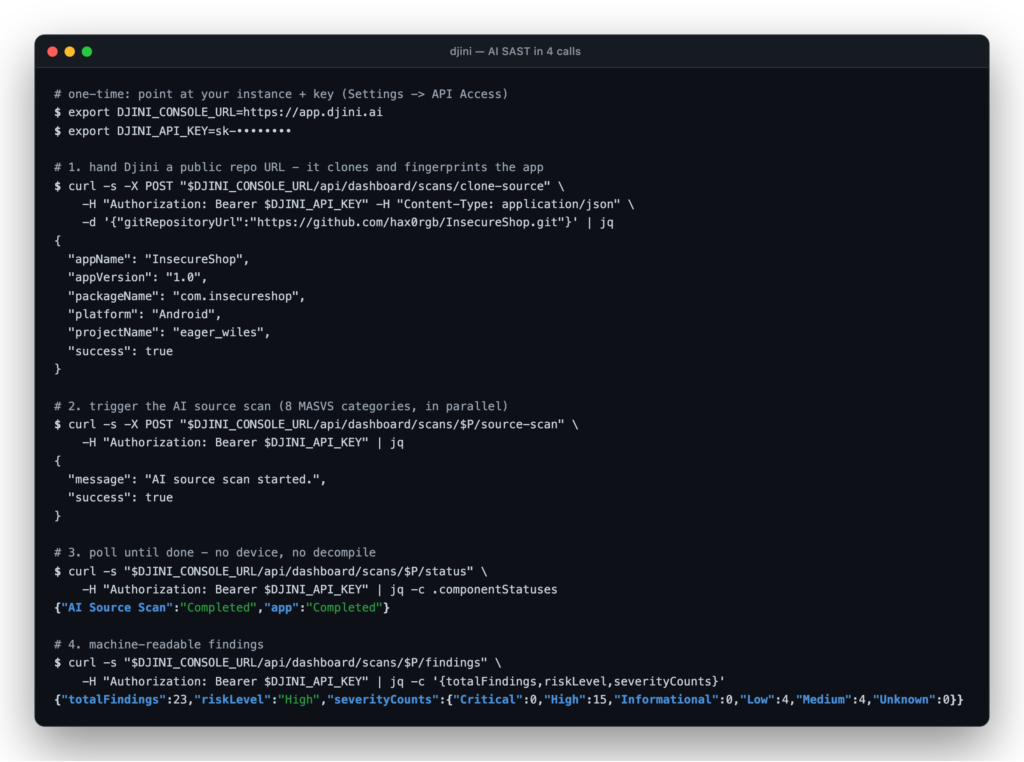Click the clone-source curl command line
Image resolution: width=1024 pixels, height=762 pixels.
[309, 186]
